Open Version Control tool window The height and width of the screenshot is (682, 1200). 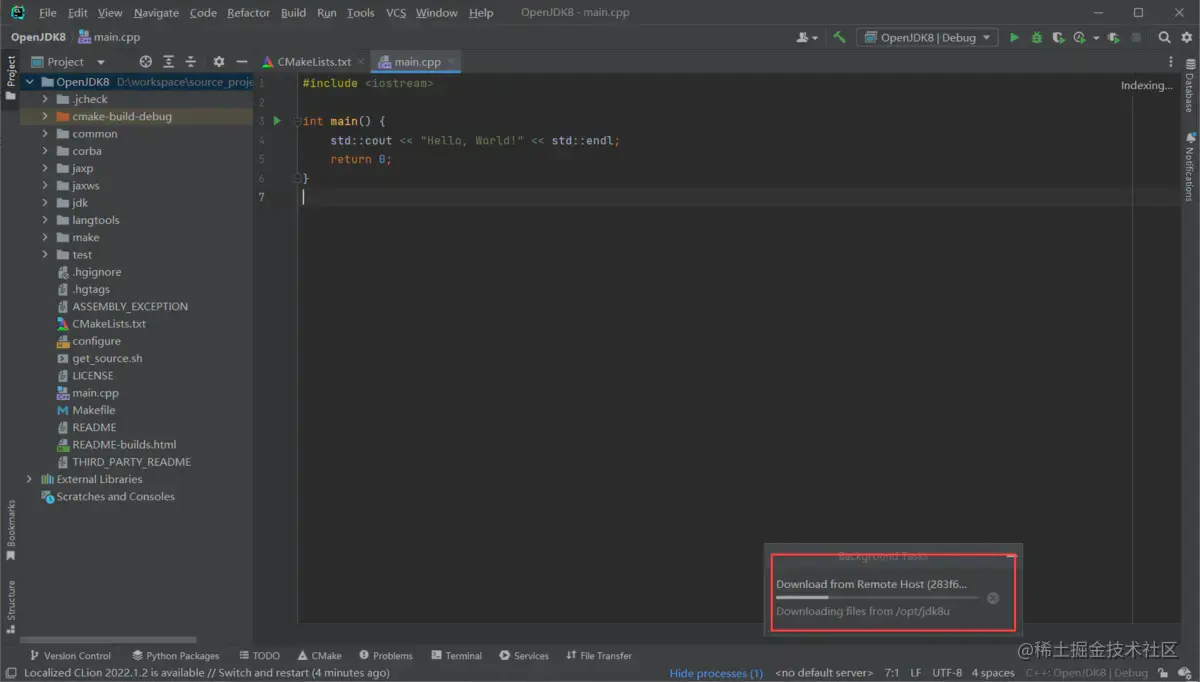(x=69, y=656)
